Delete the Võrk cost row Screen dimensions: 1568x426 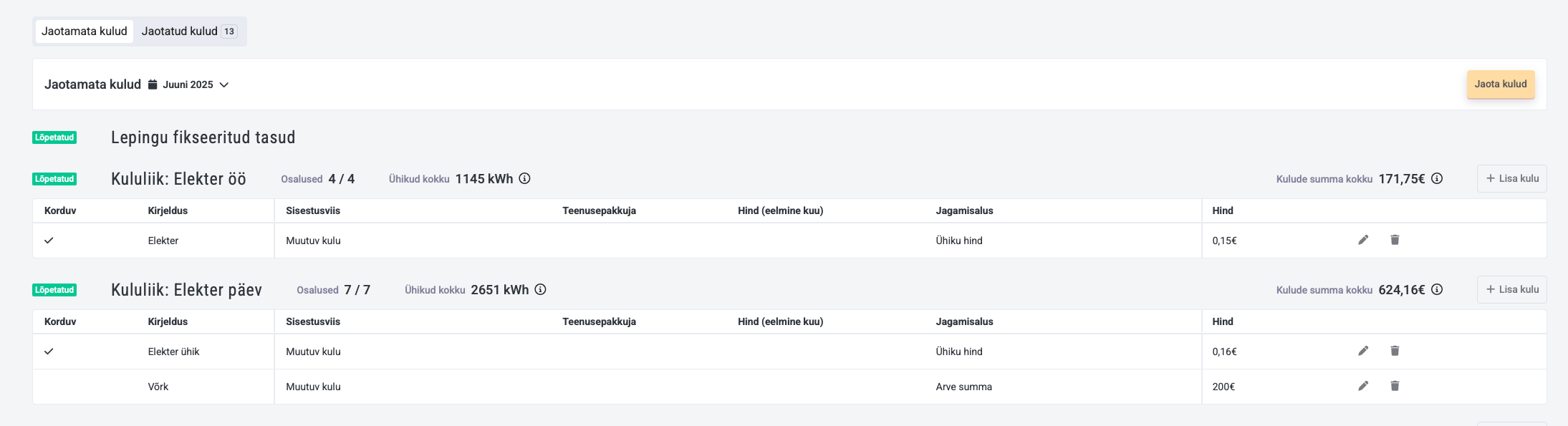click(x=1395, y=386)
